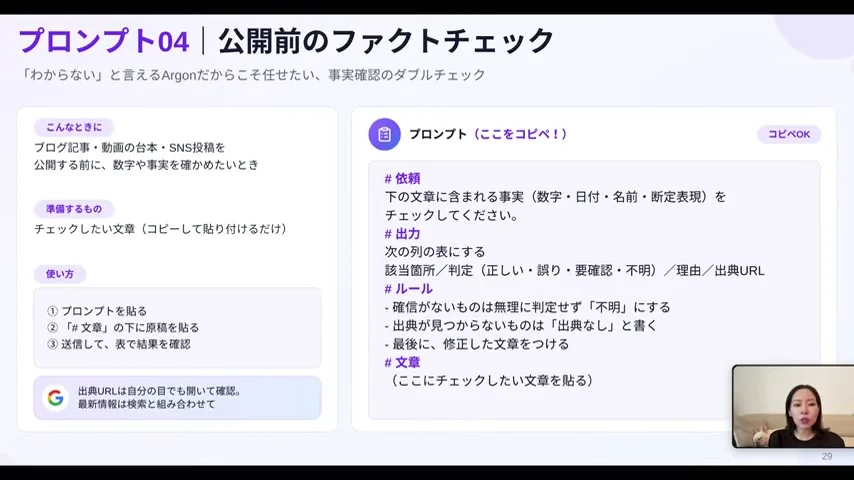This screenshot has height=480, width=854.
Task: Click the Google logo icon
Action: click(x=56, y=398)
